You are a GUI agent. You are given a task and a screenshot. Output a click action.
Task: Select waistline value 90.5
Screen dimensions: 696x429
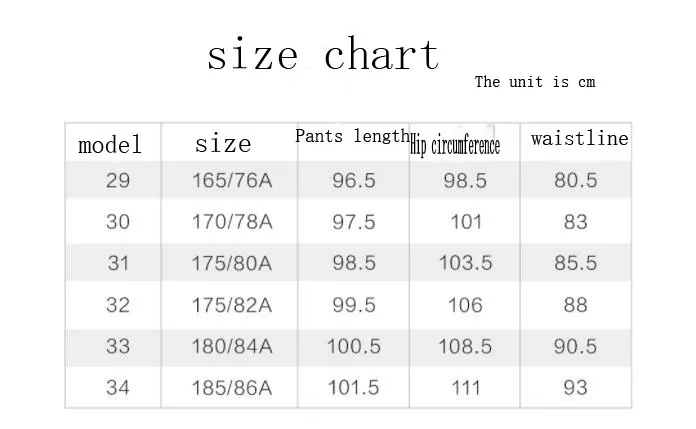click(x=575, y=346)
